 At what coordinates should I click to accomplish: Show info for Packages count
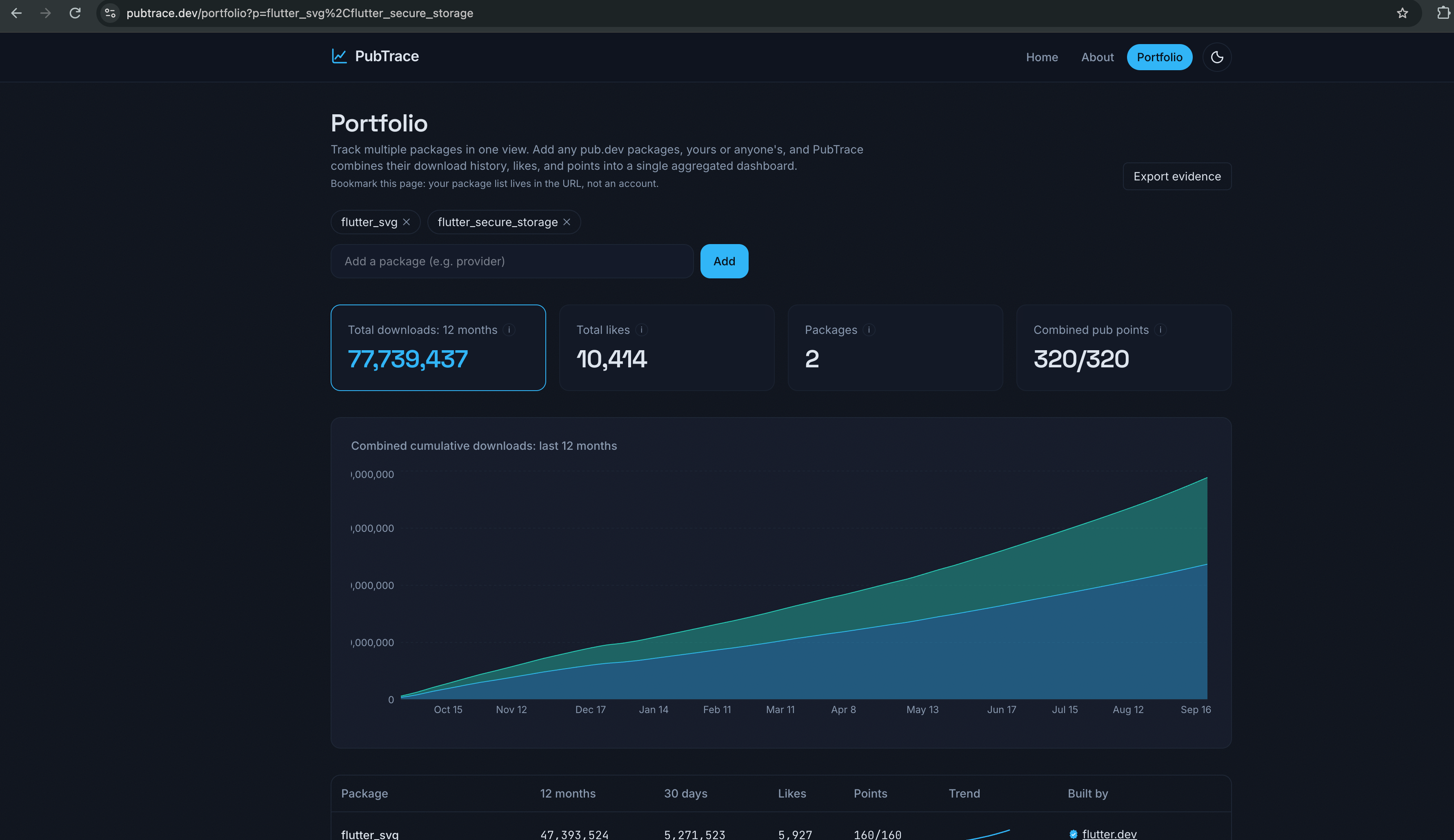869,330
